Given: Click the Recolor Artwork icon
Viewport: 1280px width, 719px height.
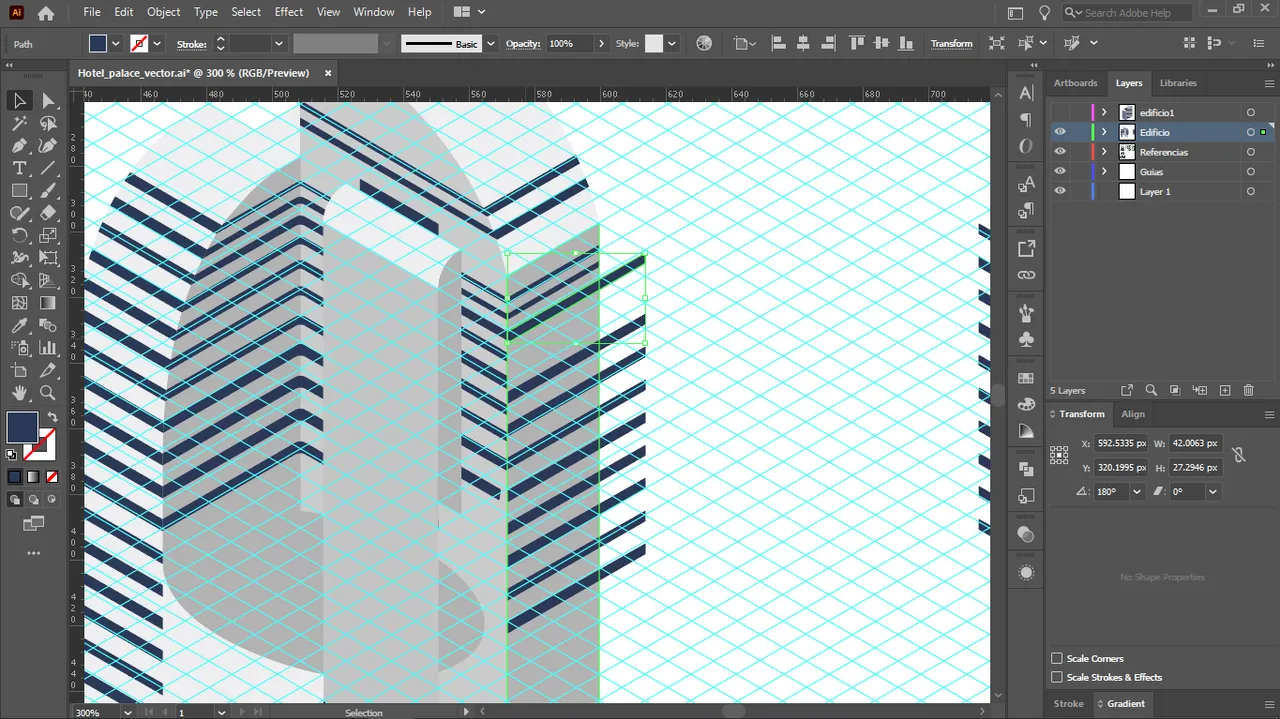Looking at the screenshot, I should pyautogui.click(x=704, y=43).
